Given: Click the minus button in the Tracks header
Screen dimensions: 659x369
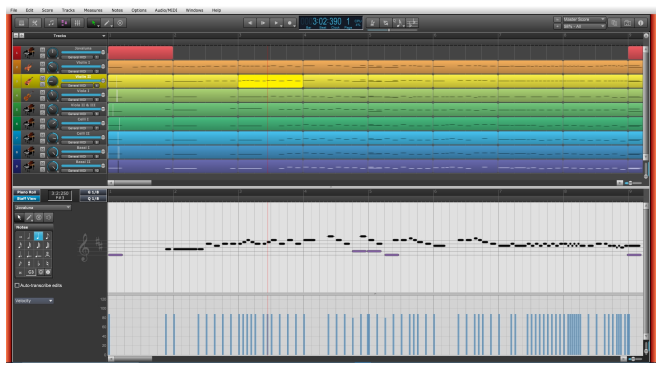Looking at the screenshot, I should [x=16, y=36].
